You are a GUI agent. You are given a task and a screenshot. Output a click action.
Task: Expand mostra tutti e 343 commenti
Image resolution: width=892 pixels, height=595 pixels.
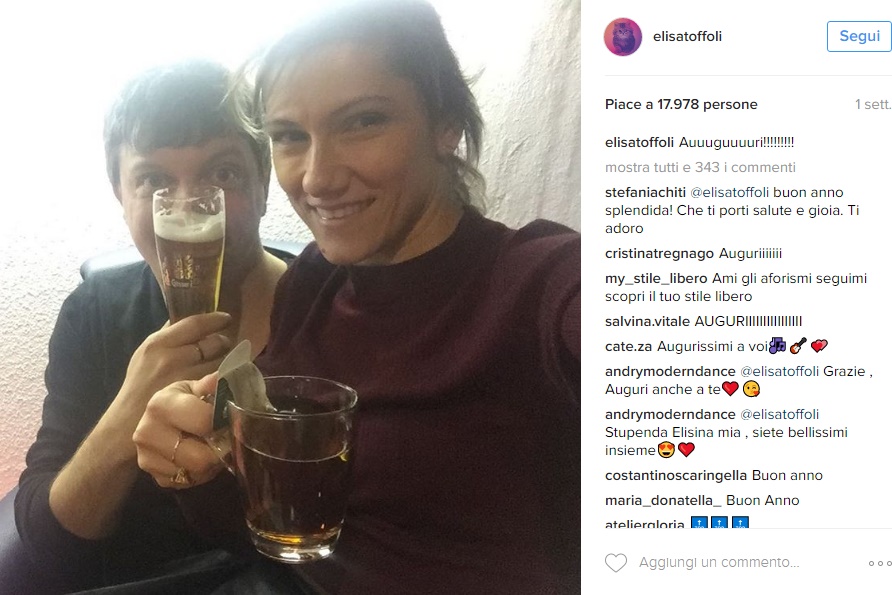click(x=700, y=167)
